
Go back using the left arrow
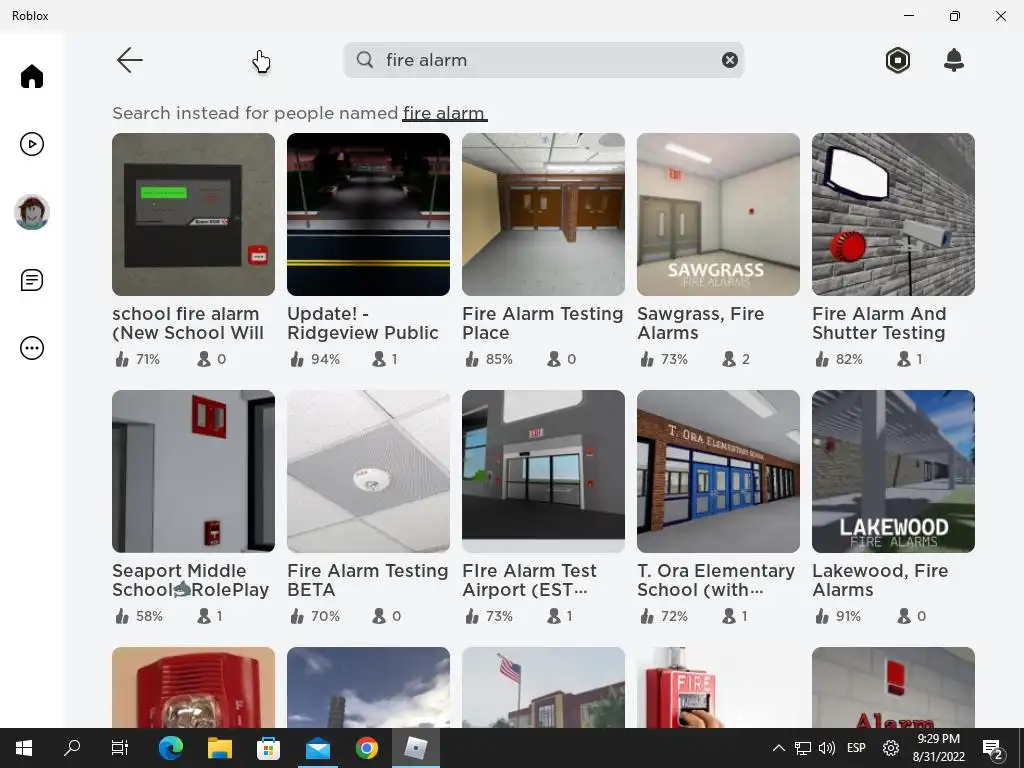[129, 60]
